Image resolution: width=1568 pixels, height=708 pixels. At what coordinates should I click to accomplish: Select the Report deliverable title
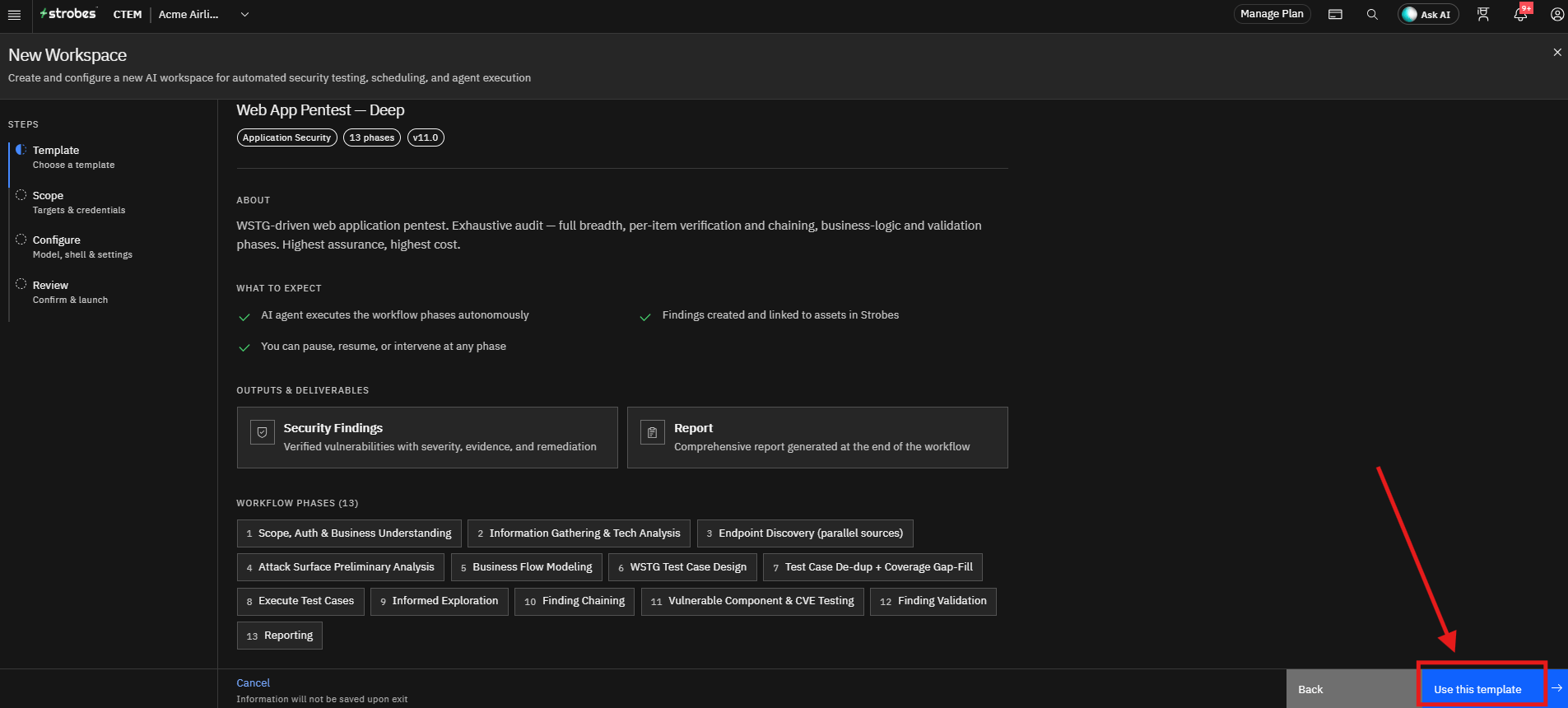point(693,428)
